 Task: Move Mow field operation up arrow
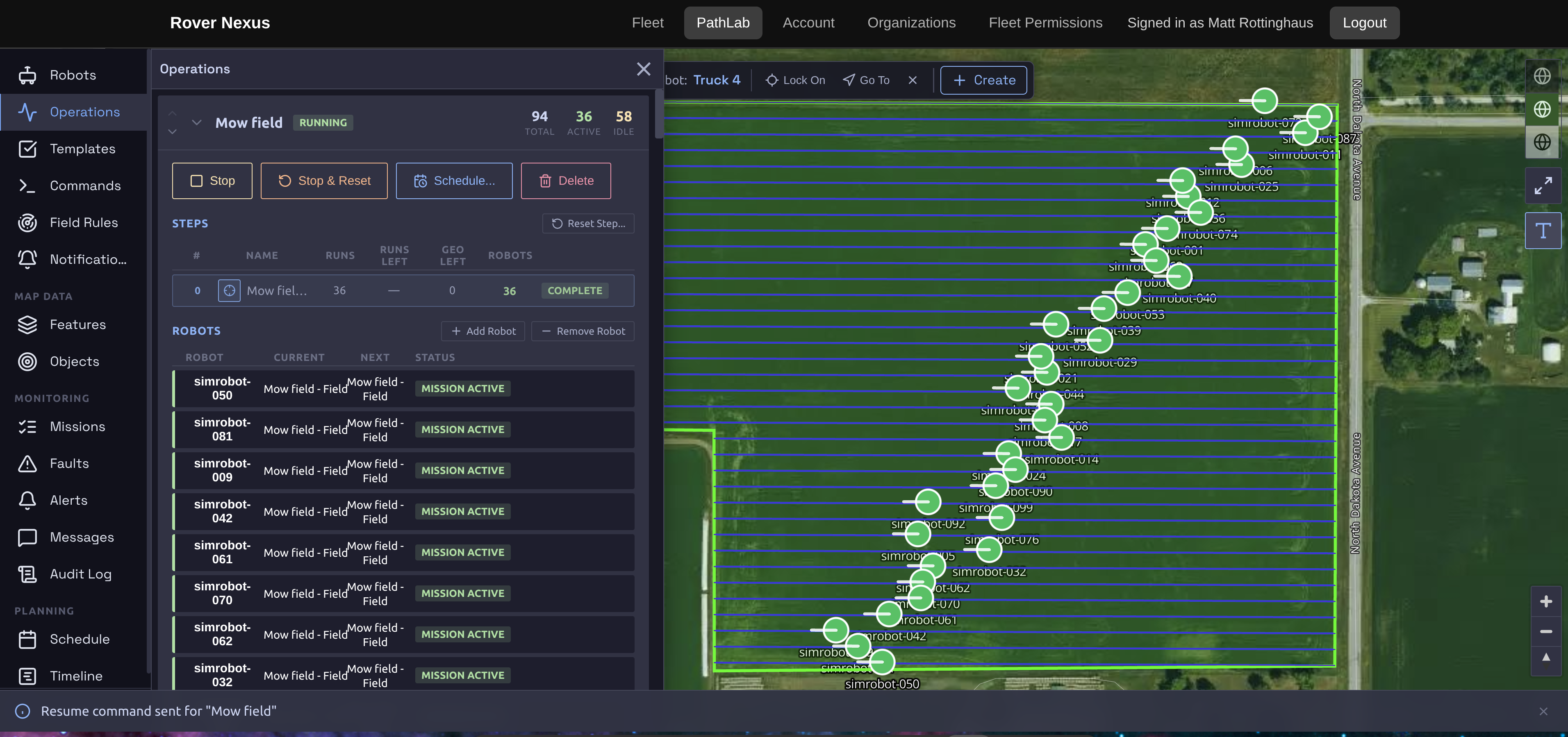172,114
